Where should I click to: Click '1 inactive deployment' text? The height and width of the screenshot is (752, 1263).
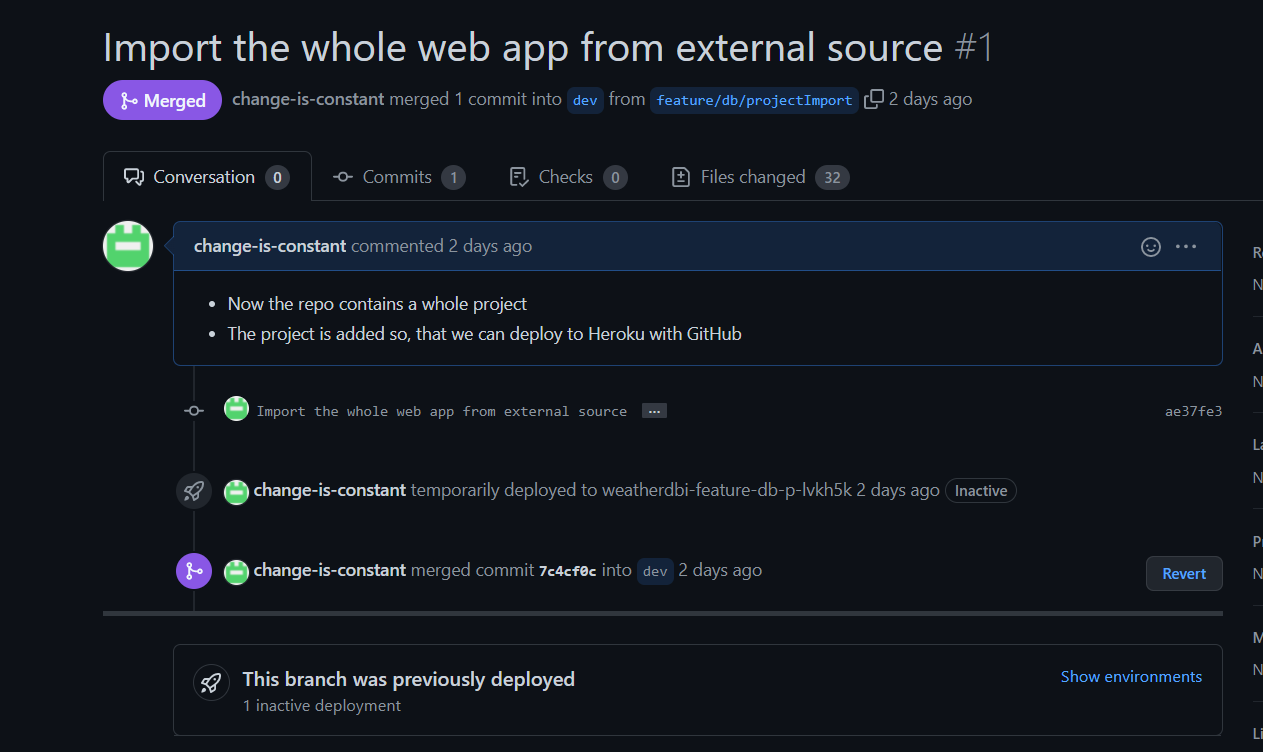[x=322, y=706]
